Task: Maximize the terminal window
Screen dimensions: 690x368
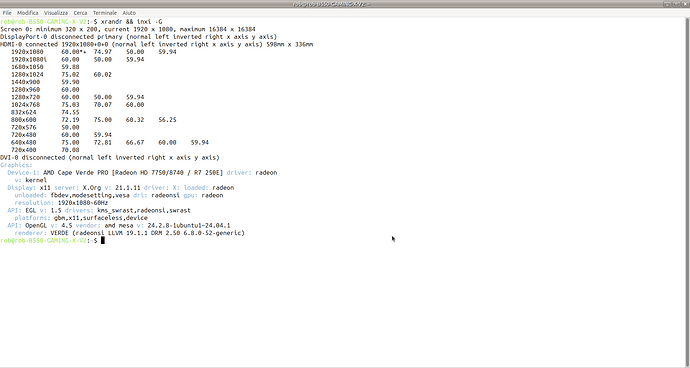Action: pos(676,4)
